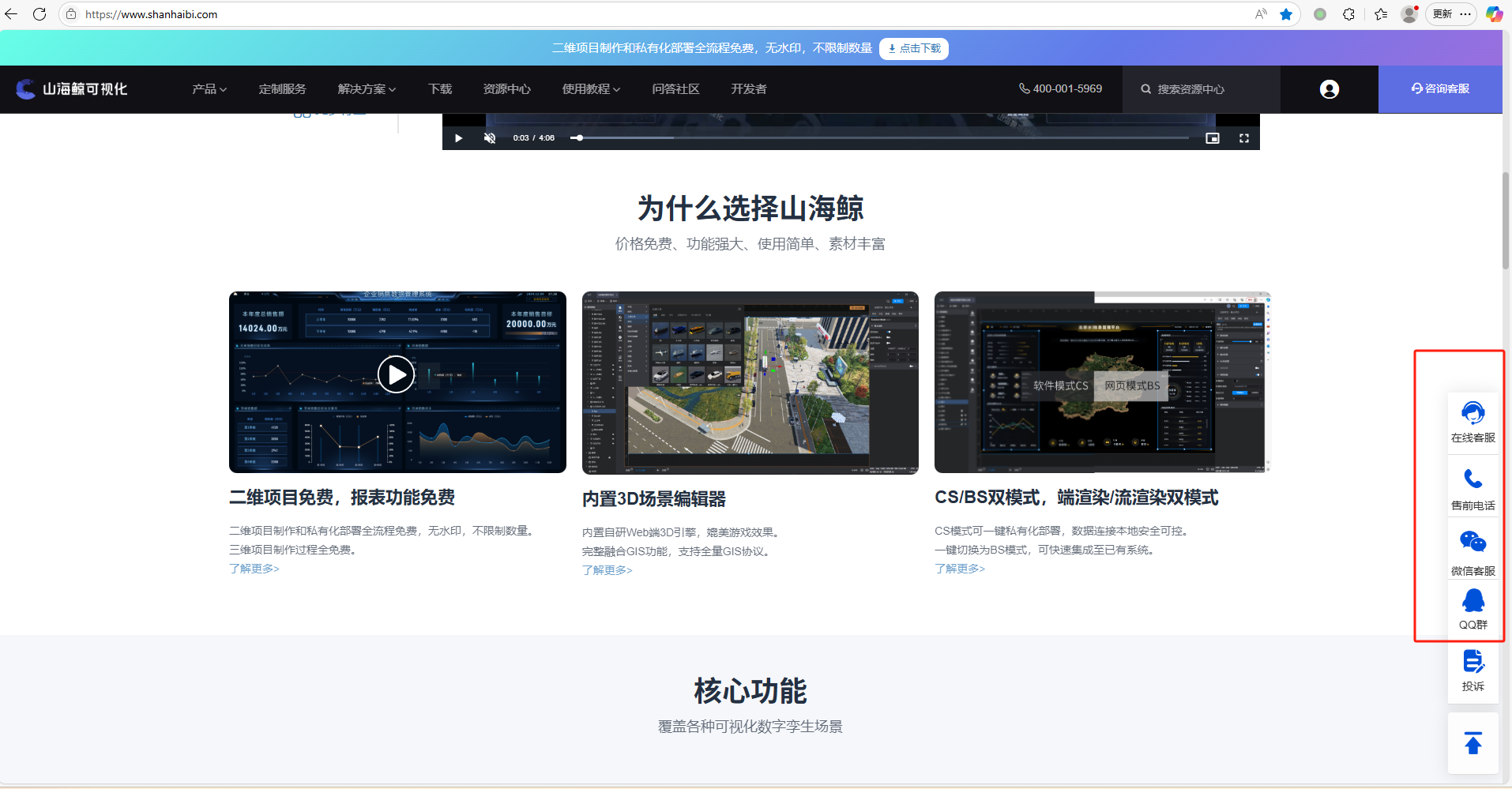
Task: Go back to the previous page
Action: point(11,14)
